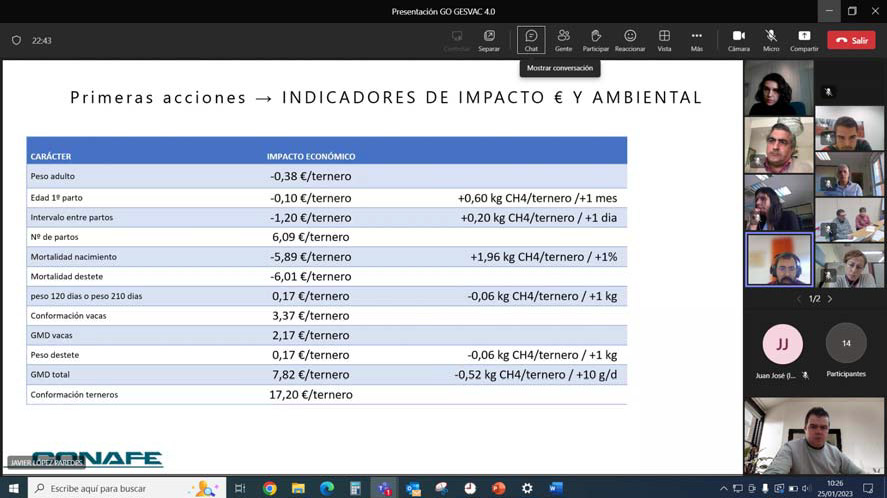Leave the meeting with Salir

(851, 40)
